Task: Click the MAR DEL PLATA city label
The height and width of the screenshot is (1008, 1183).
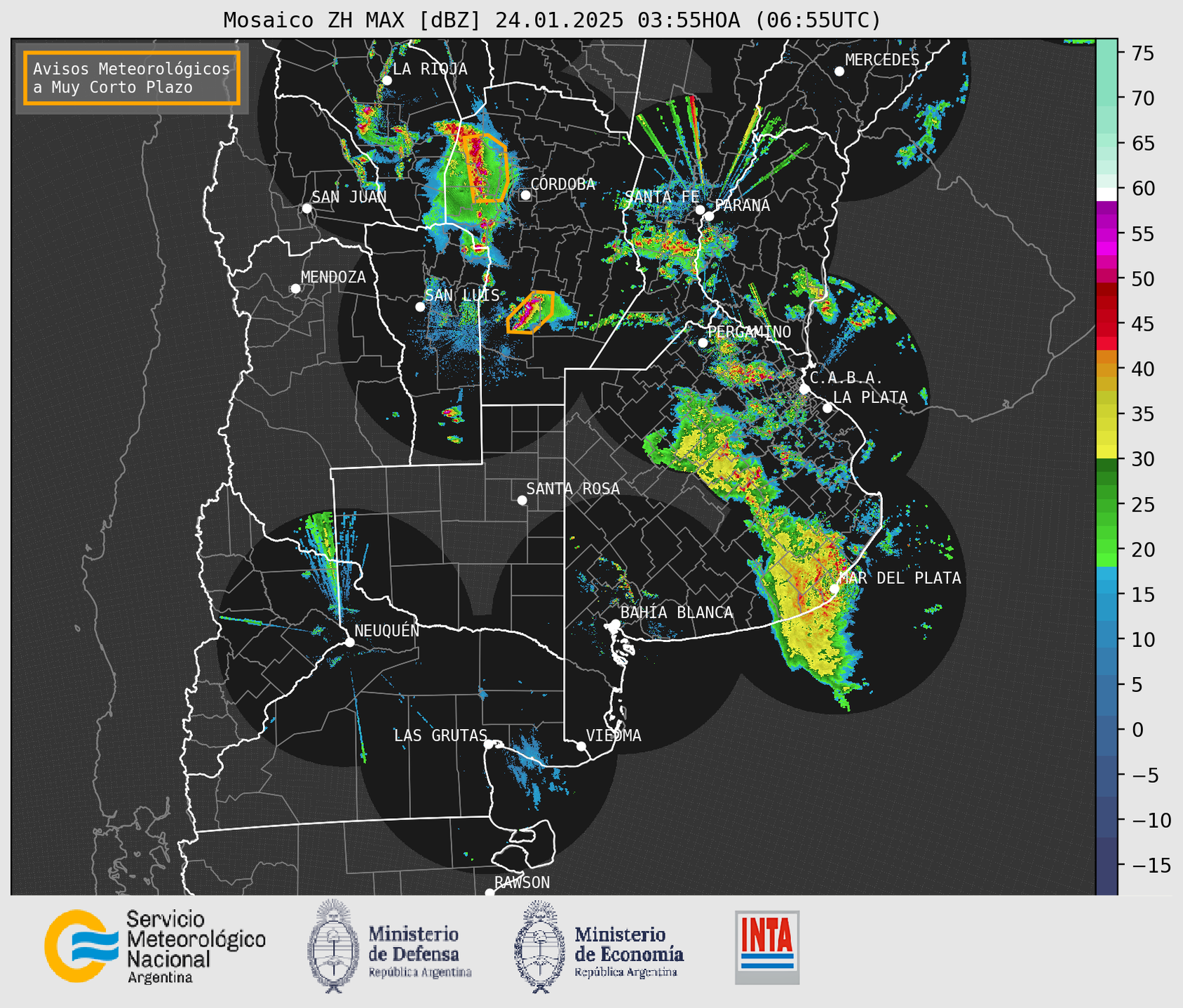Action: 900,578
